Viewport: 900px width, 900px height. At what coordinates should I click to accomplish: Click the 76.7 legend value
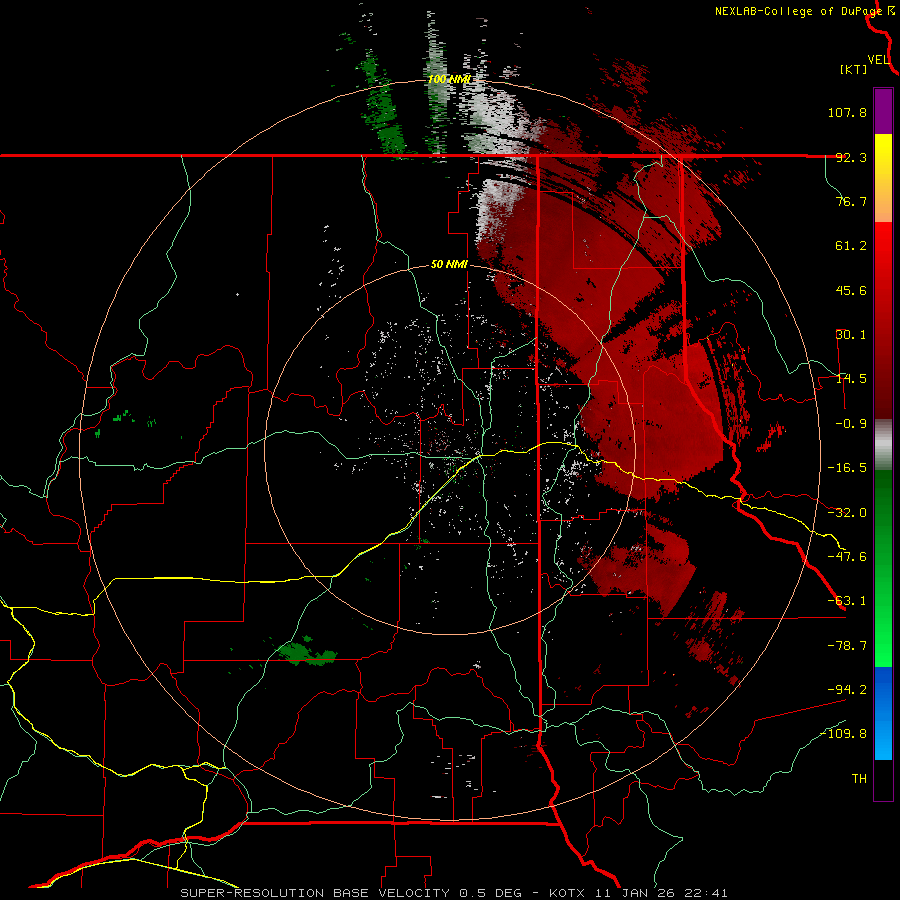851,201
